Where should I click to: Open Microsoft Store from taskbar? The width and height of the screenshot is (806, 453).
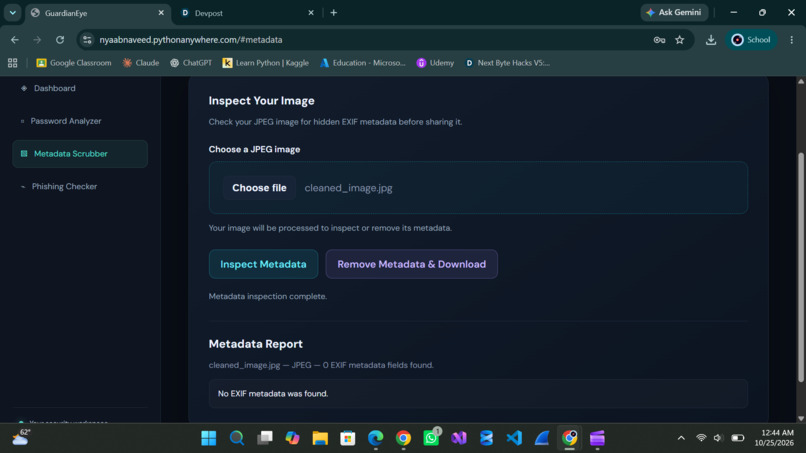[x=348, y=438]
